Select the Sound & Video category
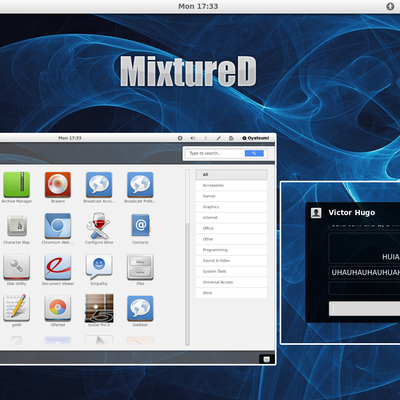400x400 pixels. click(x=231, y=260)
